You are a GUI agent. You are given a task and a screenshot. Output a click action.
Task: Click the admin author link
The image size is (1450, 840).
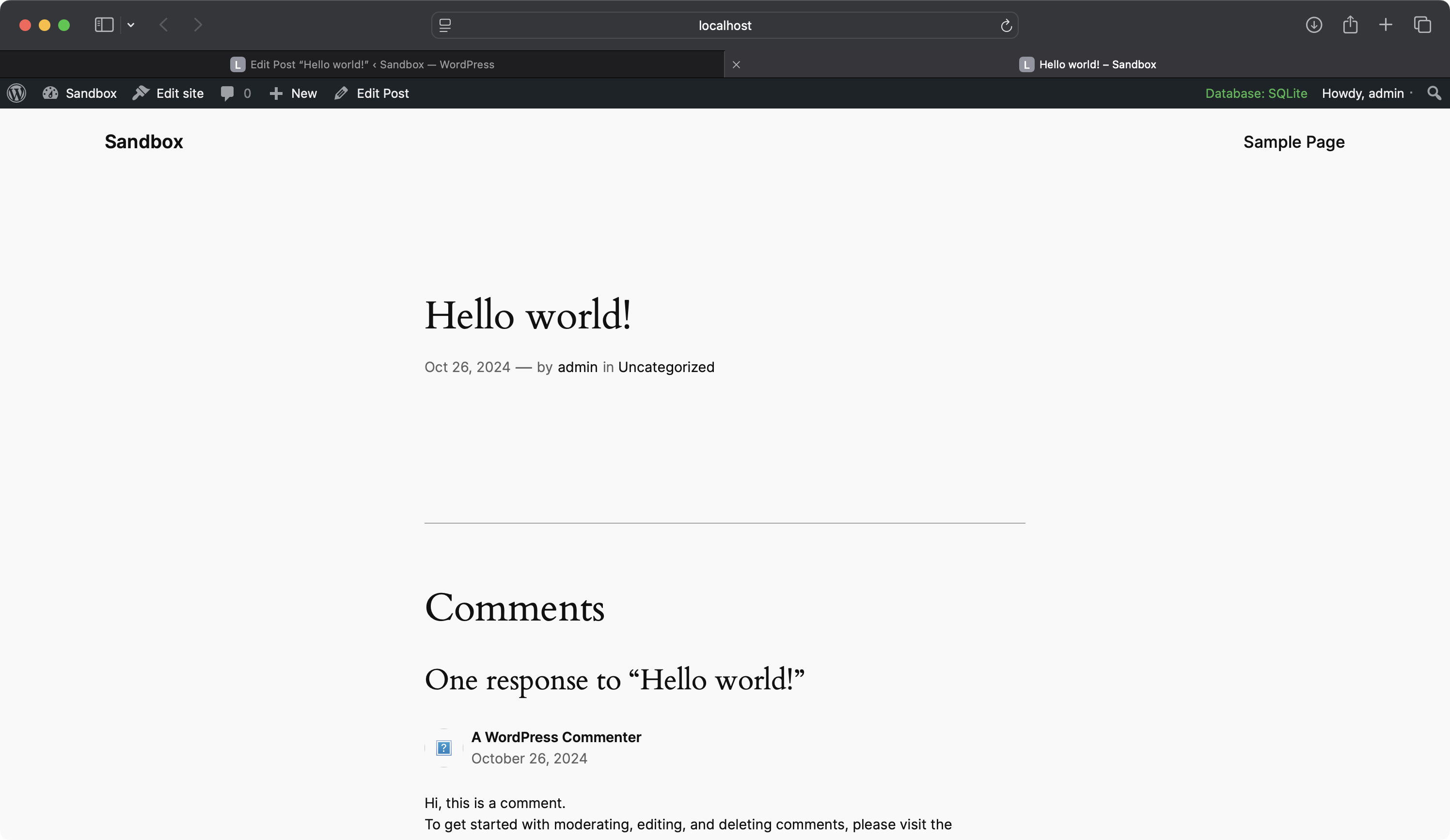577,367
